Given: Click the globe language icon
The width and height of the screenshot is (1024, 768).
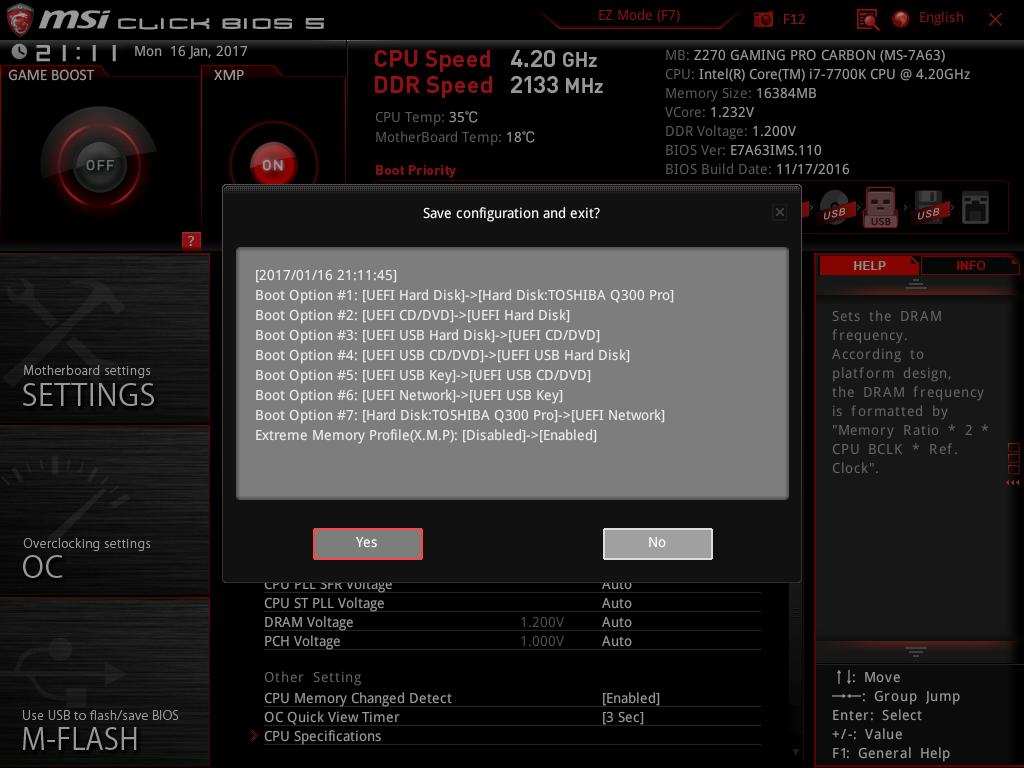Looking at the screenshot, I should 901,19.
